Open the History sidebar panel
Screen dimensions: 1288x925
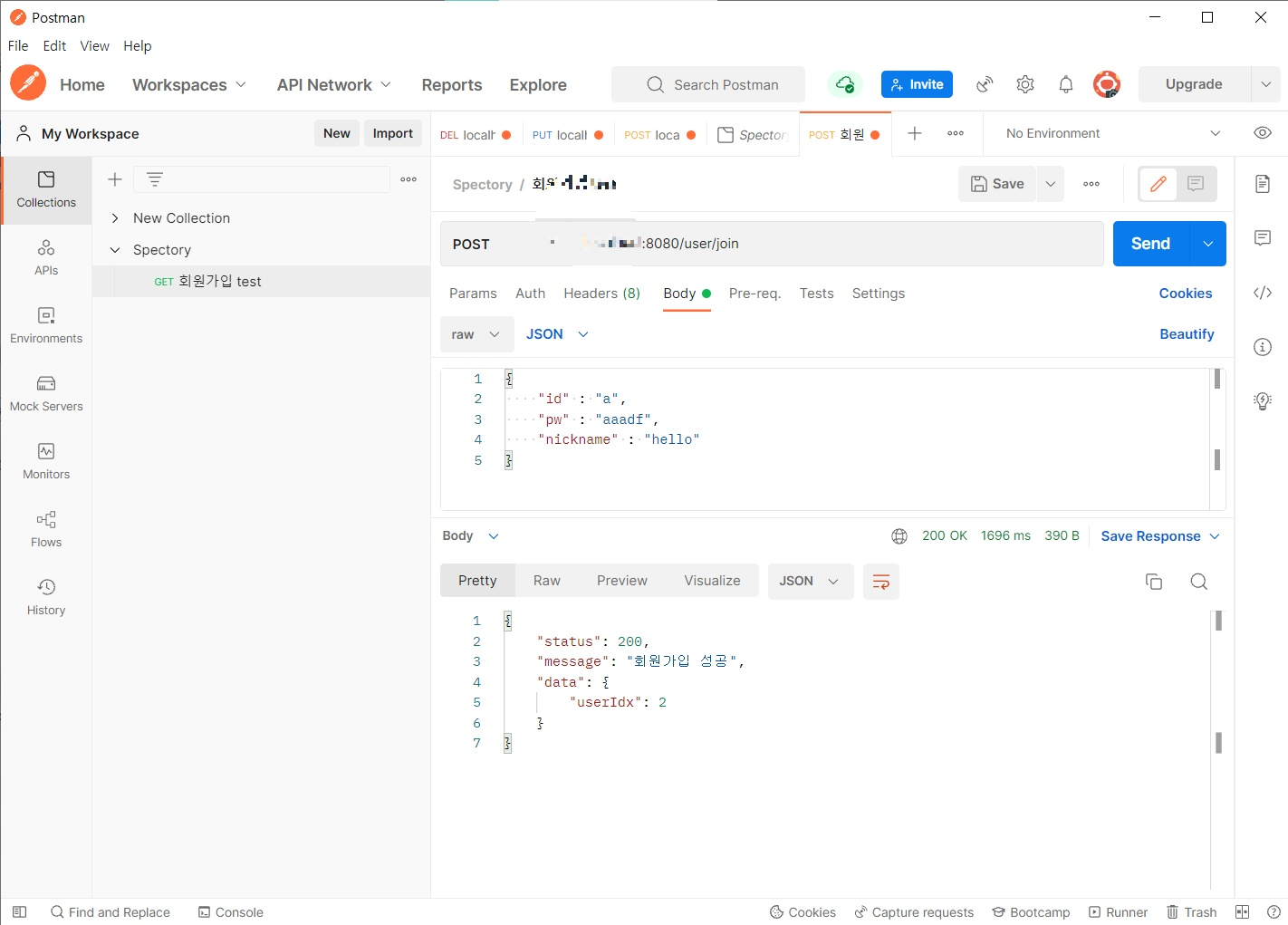coord(46,598)
